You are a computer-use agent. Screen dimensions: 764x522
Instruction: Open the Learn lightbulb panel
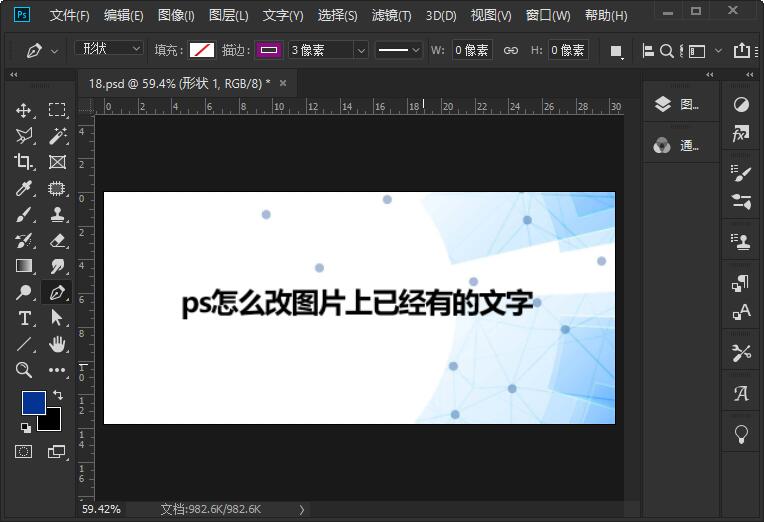(x=741, y=434)
